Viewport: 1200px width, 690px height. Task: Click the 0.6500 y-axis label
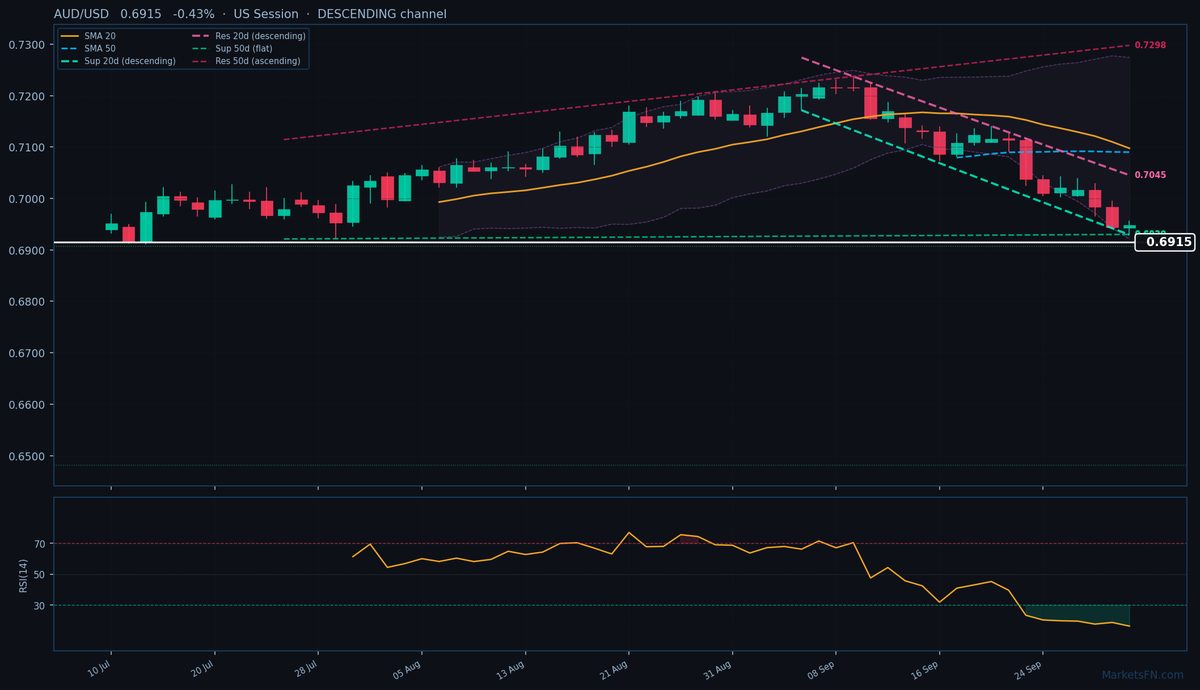click(x=27, y=457)
